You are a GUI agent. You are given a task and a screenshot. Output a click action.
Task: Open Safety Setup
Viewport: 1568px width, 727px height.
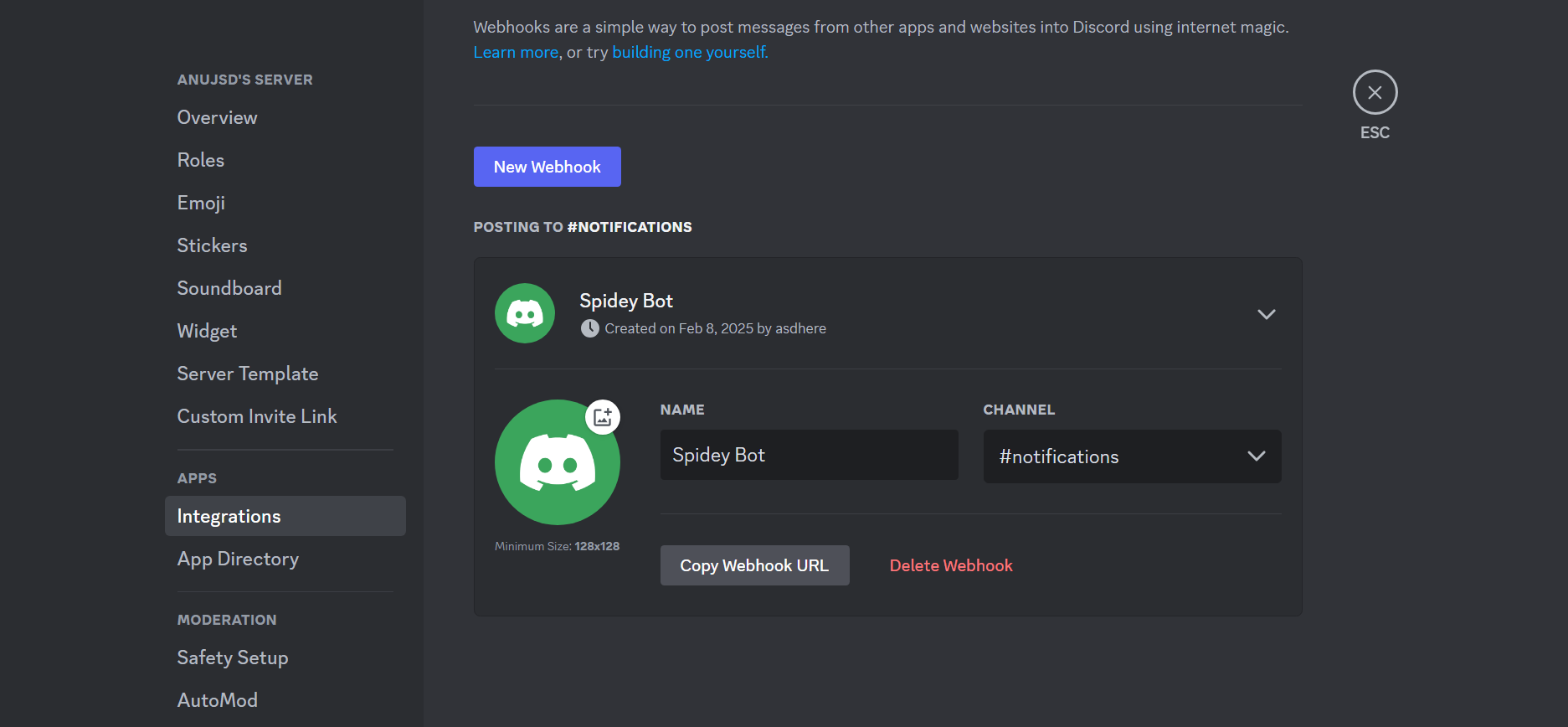(x=285, y=657)
